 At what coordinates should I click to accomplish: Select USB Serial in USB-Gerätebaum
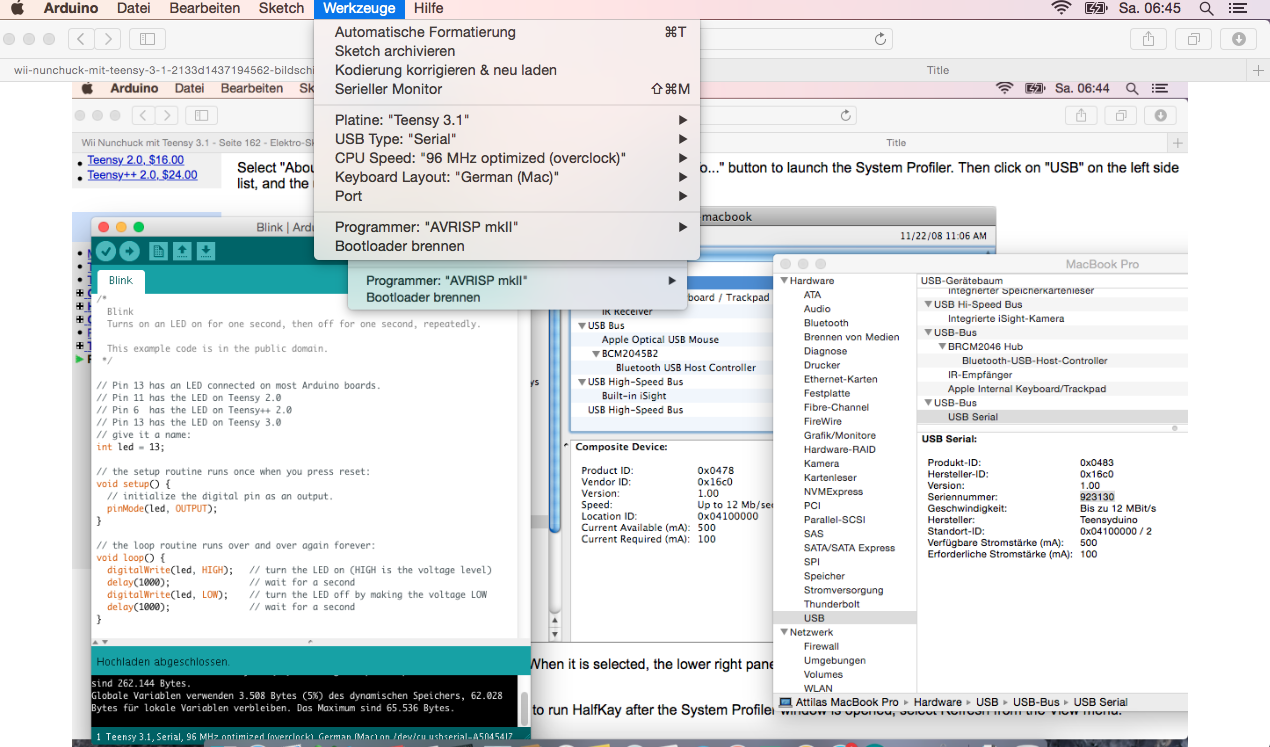(1054, 417)
